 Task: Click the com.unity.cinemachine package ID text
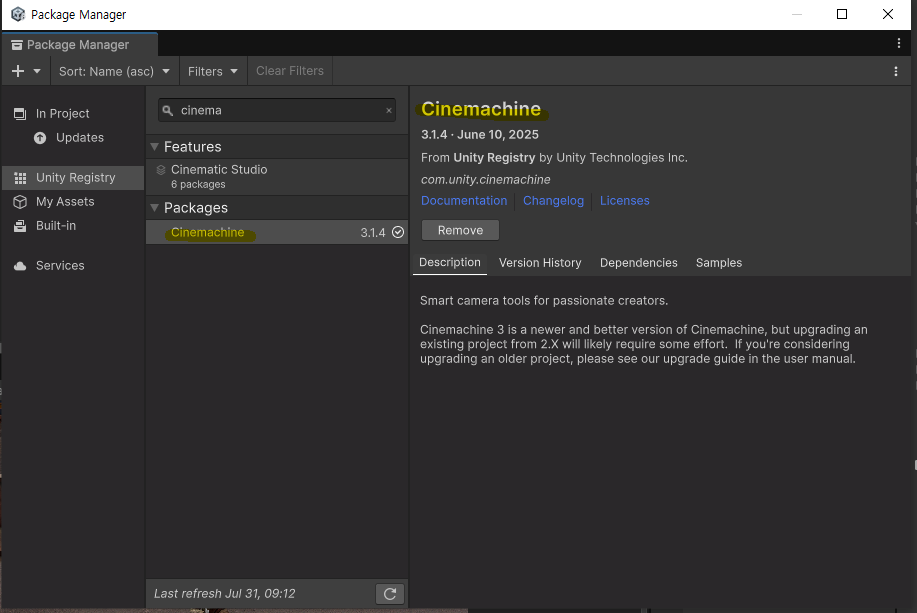point(485,180)
